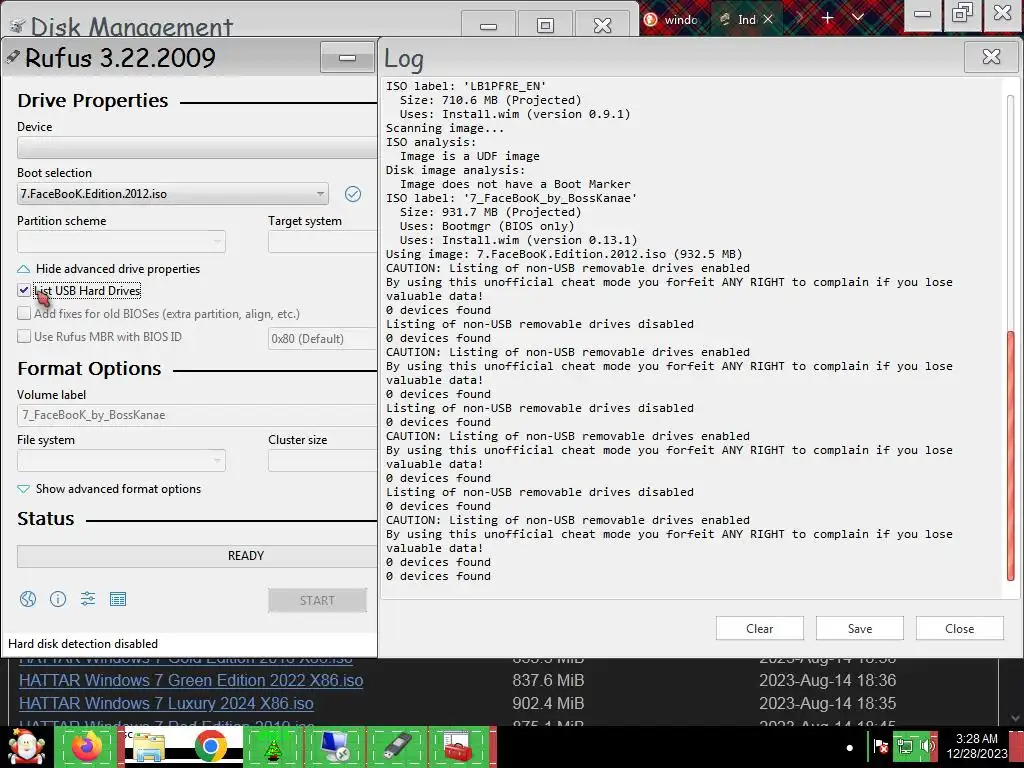Open the 0x80 (Default) BIOS ID dropdown
The height and width of the screenshot is (768, 1024).
tap(322, 338)
